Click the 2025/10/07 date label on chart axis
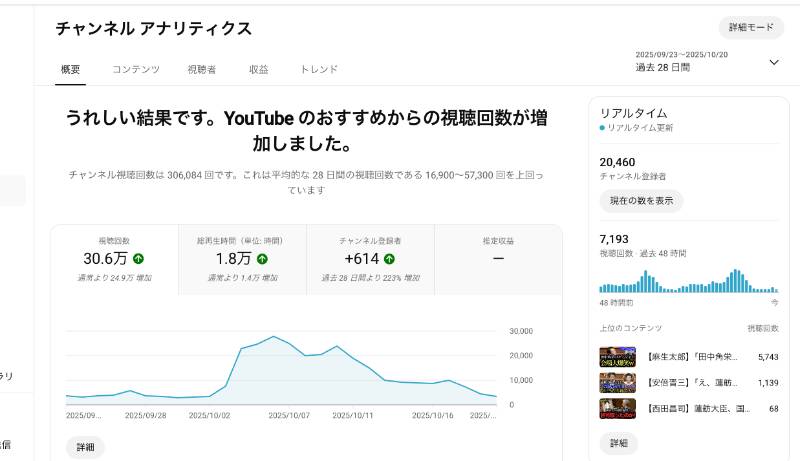The image size is (800, 461). tap(289, 416)
